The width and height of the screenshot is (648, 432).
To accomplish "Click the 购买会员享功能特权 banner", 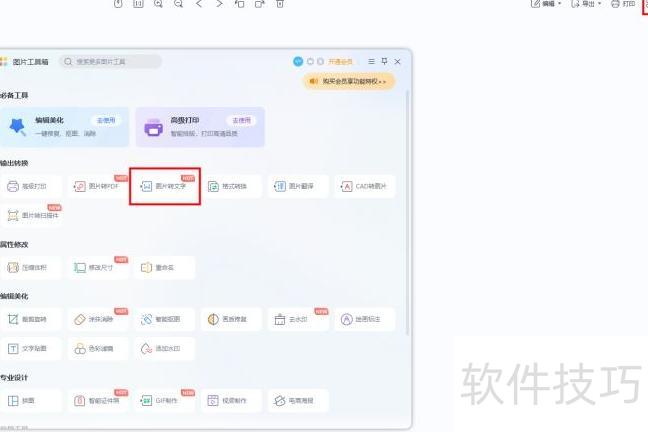I will tap(349, 81).
